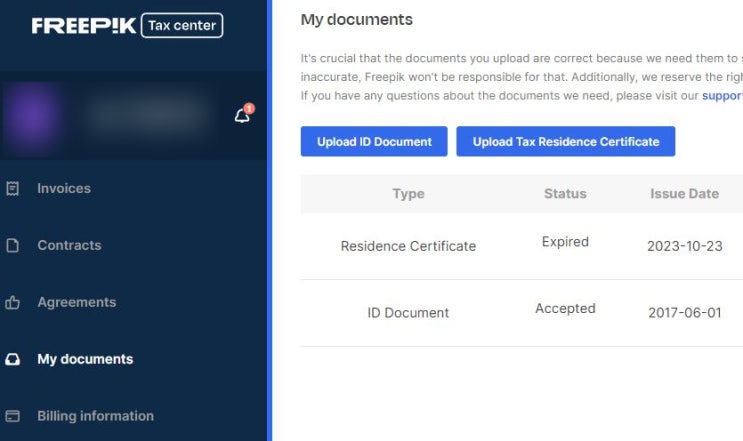Click Upload ID Document button
The height and width of the screenshot is (441, 743).
coord(374,141)
